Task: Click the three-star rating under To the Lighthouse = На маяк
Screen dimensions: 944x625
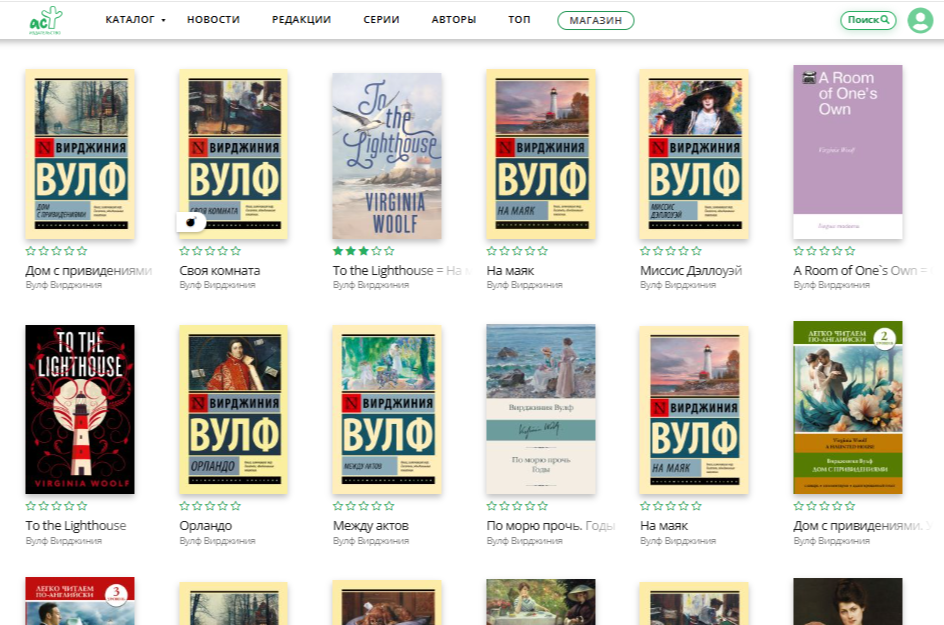Action: point(364,251)
